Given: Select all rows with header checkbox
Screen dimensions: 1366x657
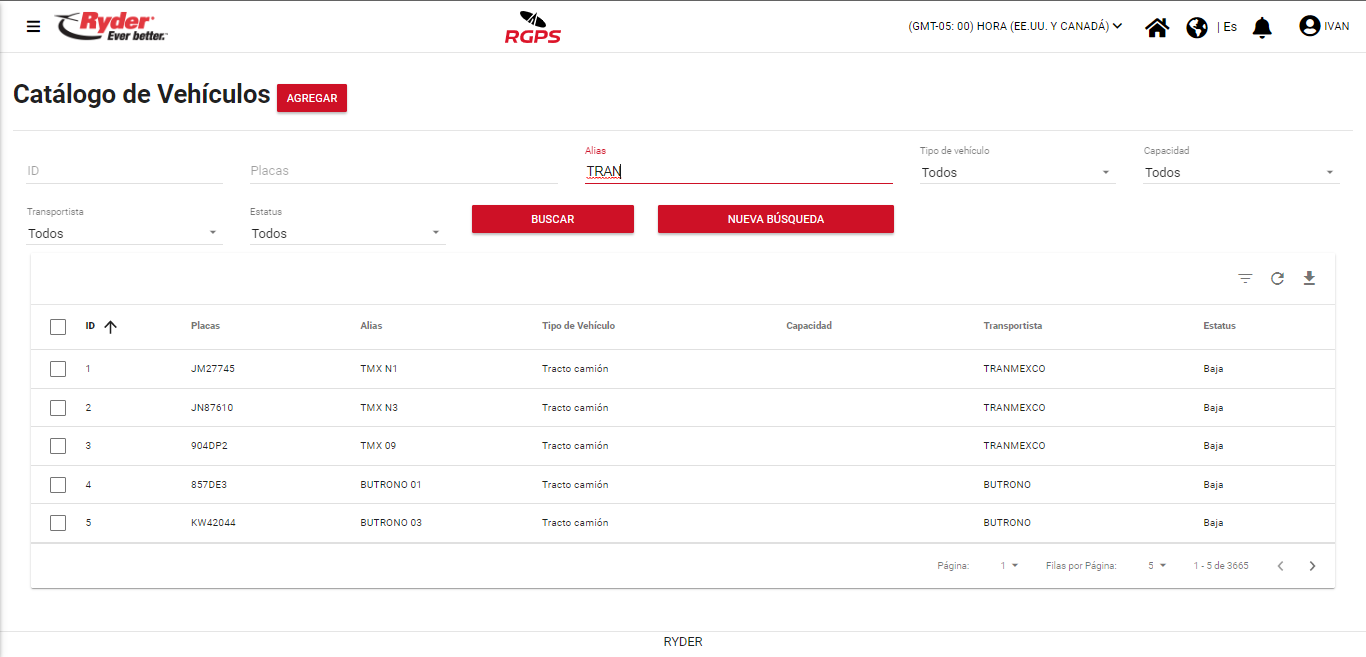Looking at the screenshot, I should (x=58, y=327).
